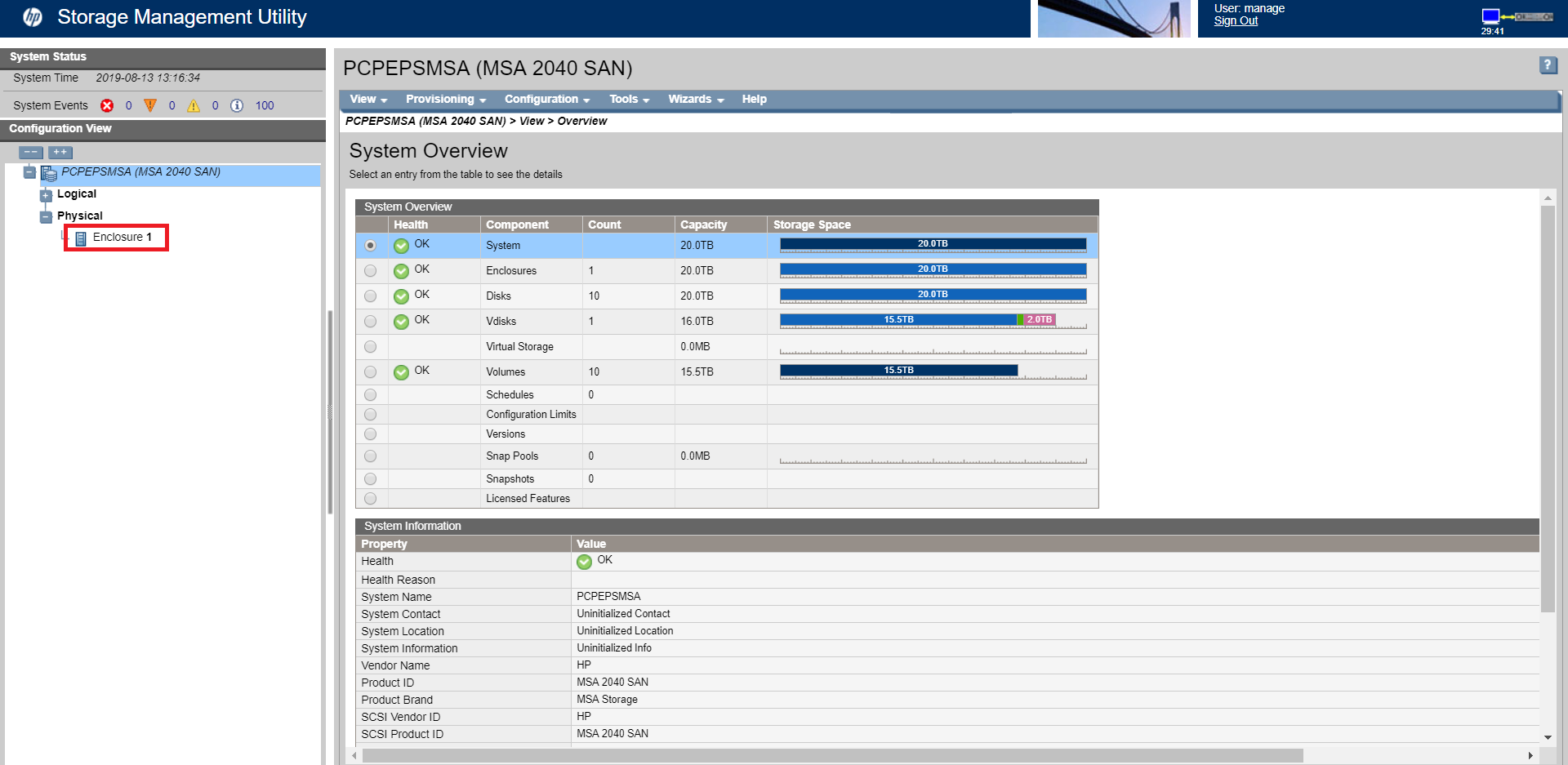The width and height of the screenshot is (1568, 765).
Task: Select the Physical tree item
Action: coord(80,216)
